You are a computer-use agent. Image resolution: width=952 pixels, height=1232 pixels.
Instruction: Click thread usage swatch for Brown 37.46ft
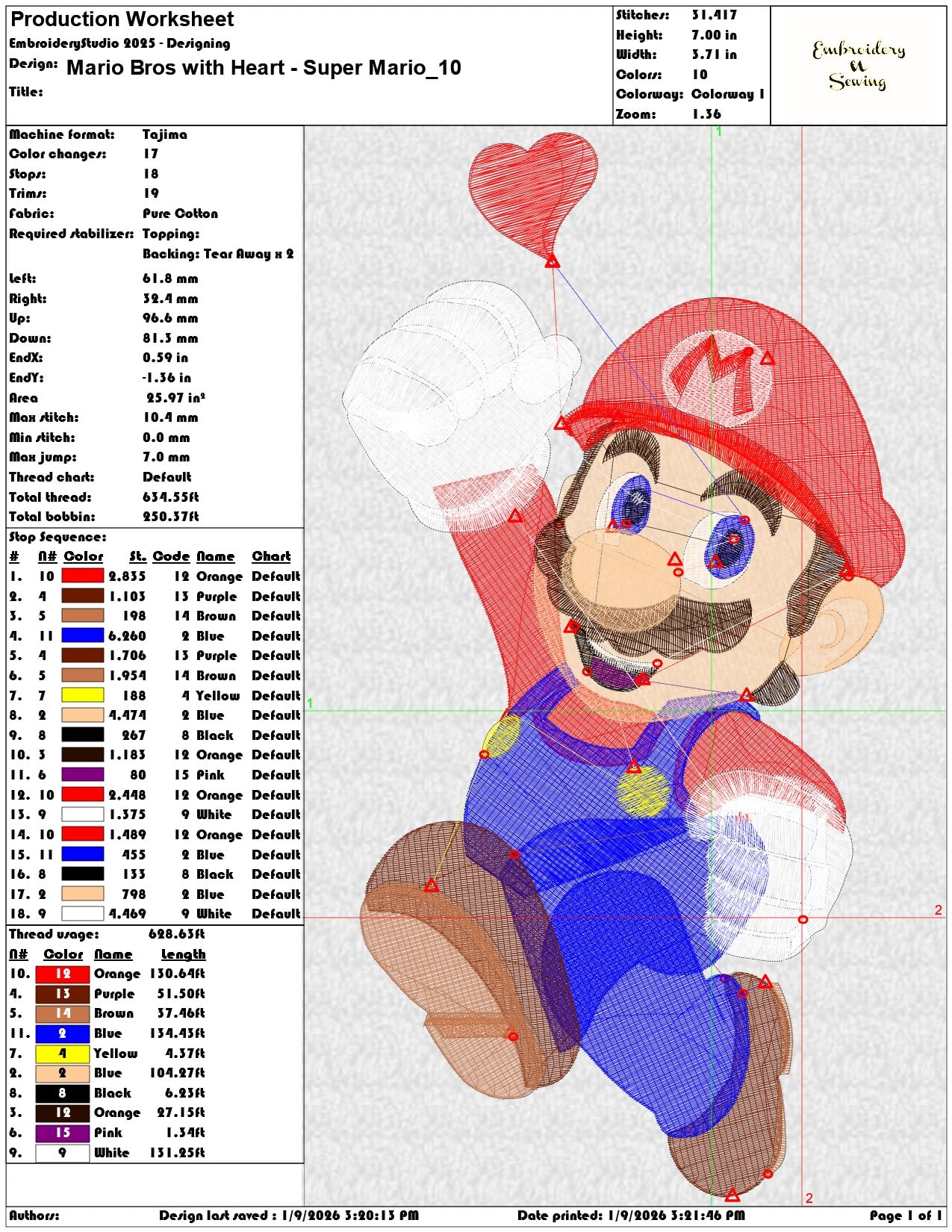[x=62, y=1013]
